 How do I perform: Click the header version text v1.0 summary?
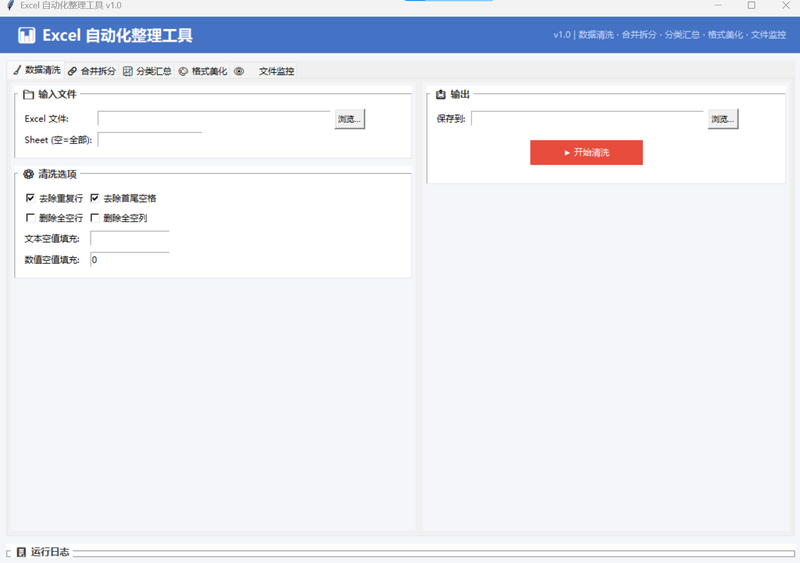click(669, 35)
